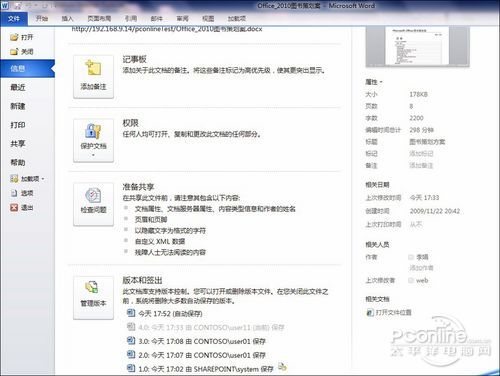
Task: Open the 文件 tab
Action: pyautogui.click(x=14, y=19)
